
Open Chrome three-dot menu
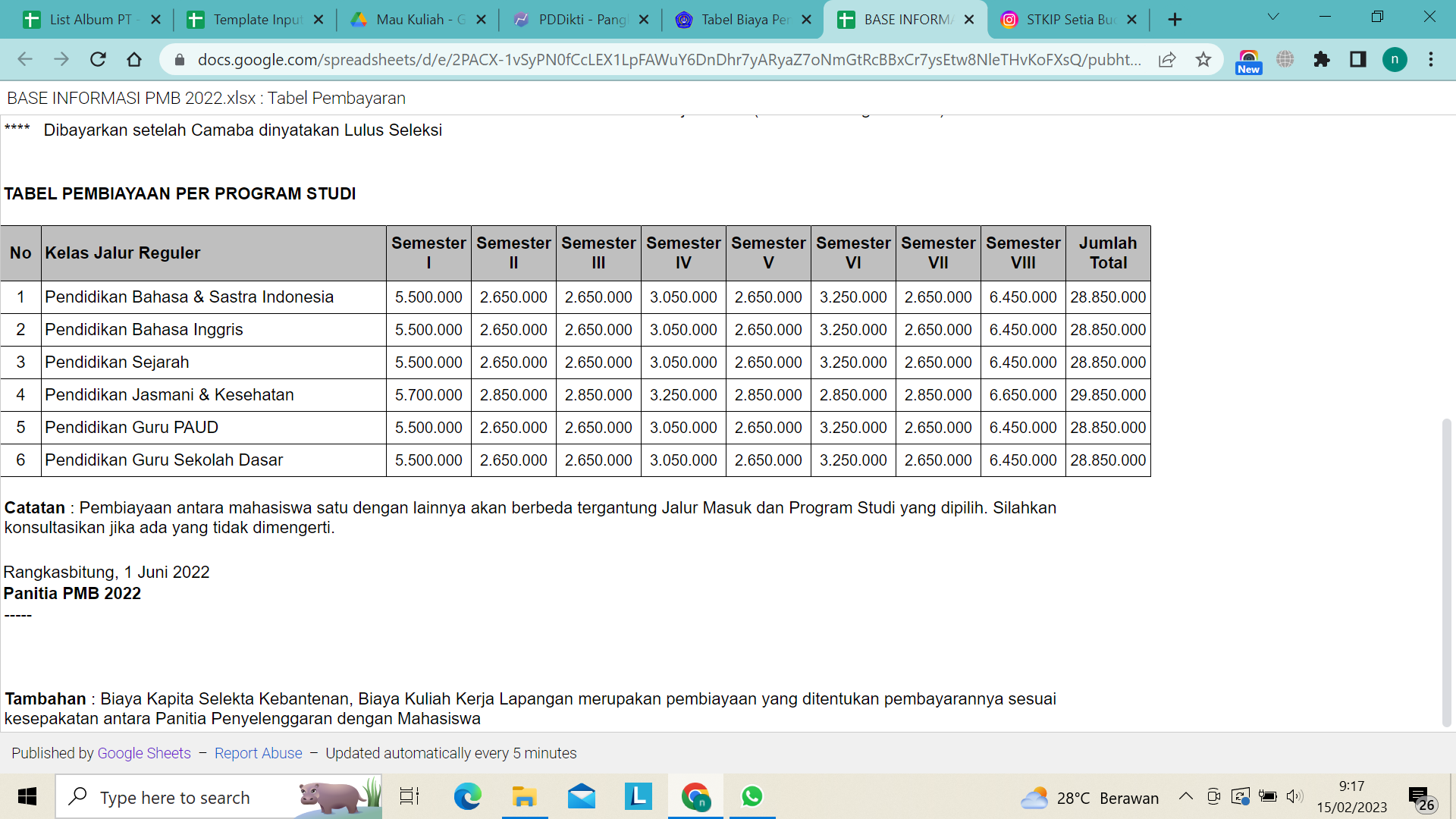(1431, 59)
